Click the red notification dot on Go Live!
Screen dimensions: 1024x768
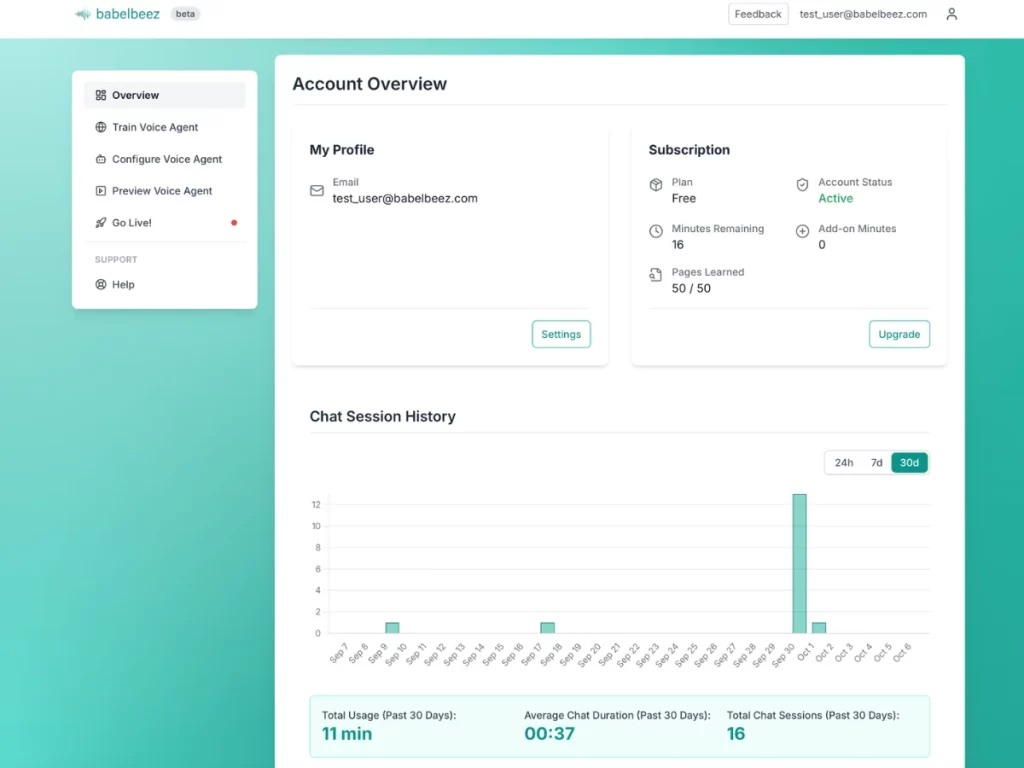(234, 223)
